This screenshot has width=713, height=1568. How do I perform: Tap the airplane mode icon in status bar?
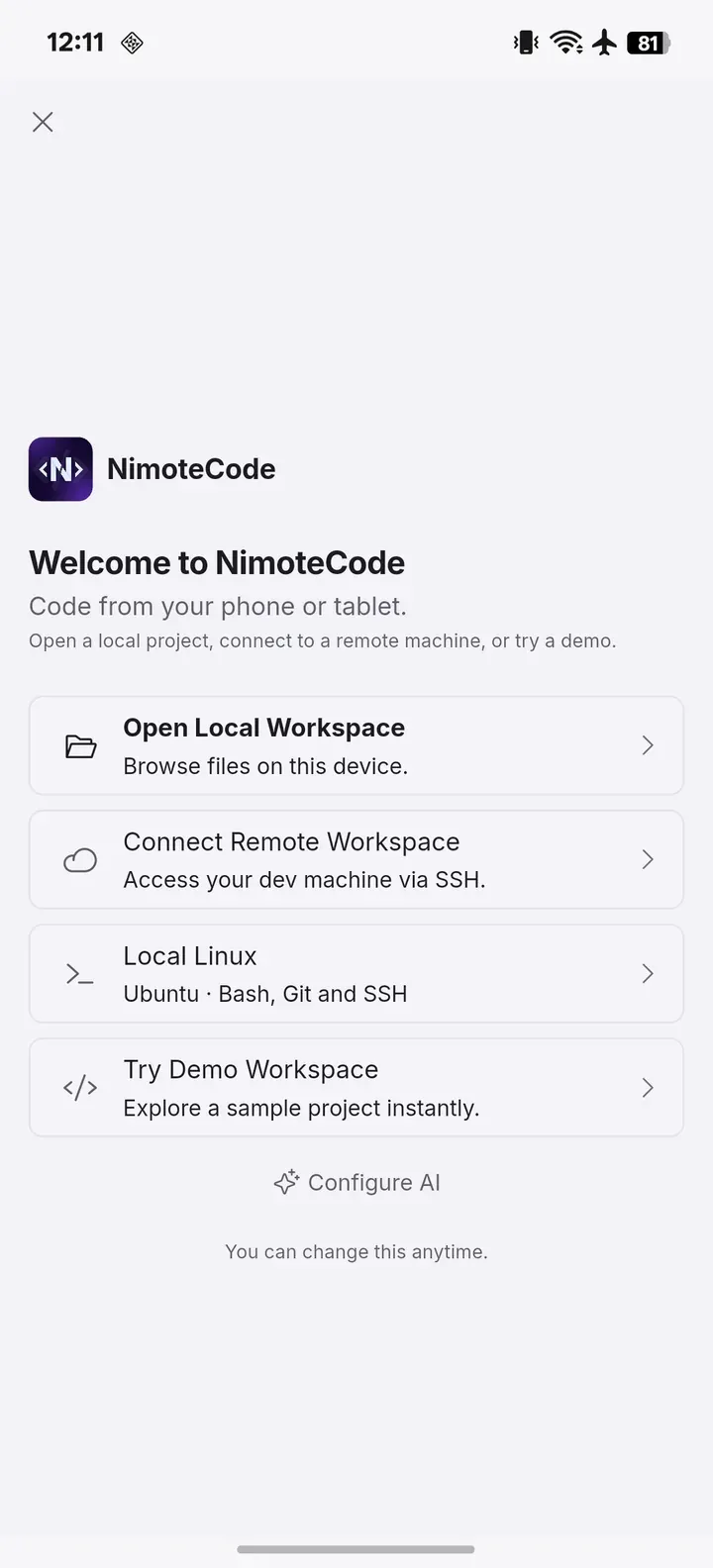point(605,43)
